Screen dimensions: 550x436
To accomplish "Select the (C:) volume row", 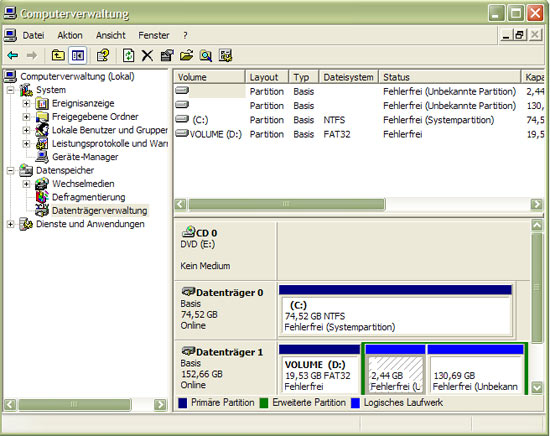I will (359, 120).
